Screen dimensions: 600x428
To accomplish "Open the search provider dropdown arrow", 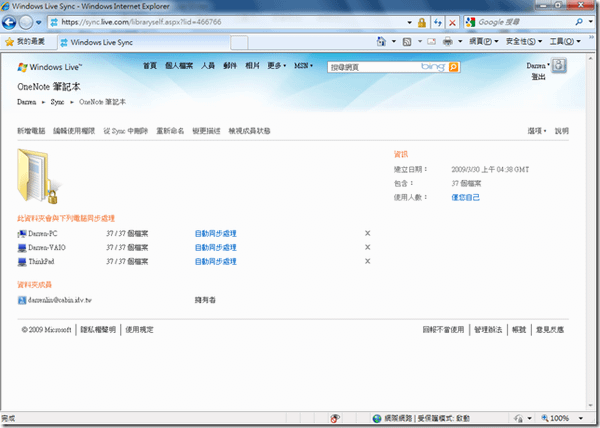I will click(x=591, y=22).
